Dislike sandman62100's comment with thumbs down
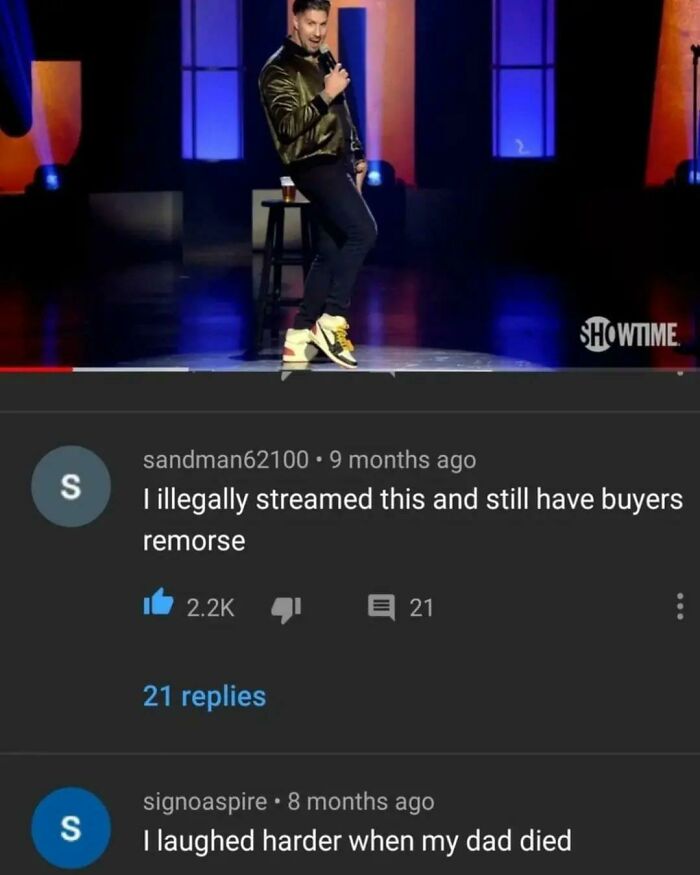 [286, 609]
